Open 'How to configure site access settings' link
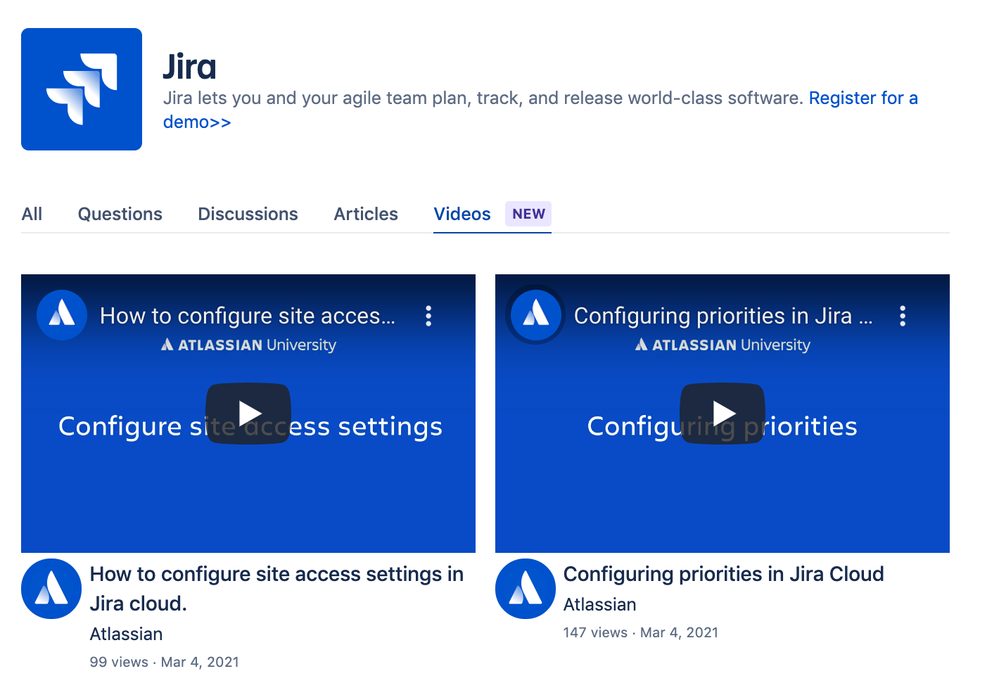The width and height of the screenshot is (999, 678). 277,589
